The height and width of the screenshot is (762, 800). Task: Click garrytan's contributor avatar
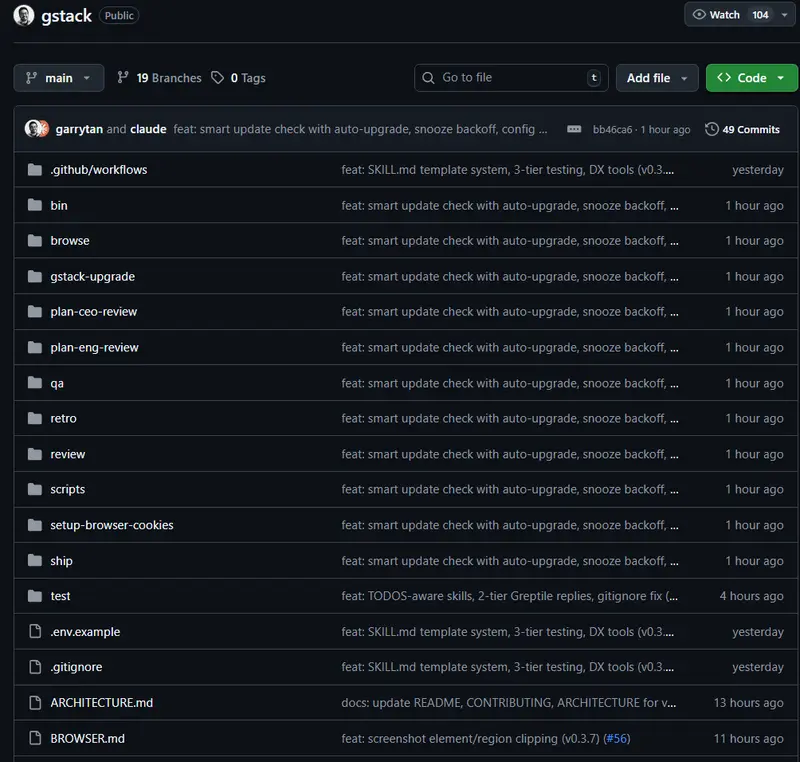pyautogui.click(x=31, y=128)
